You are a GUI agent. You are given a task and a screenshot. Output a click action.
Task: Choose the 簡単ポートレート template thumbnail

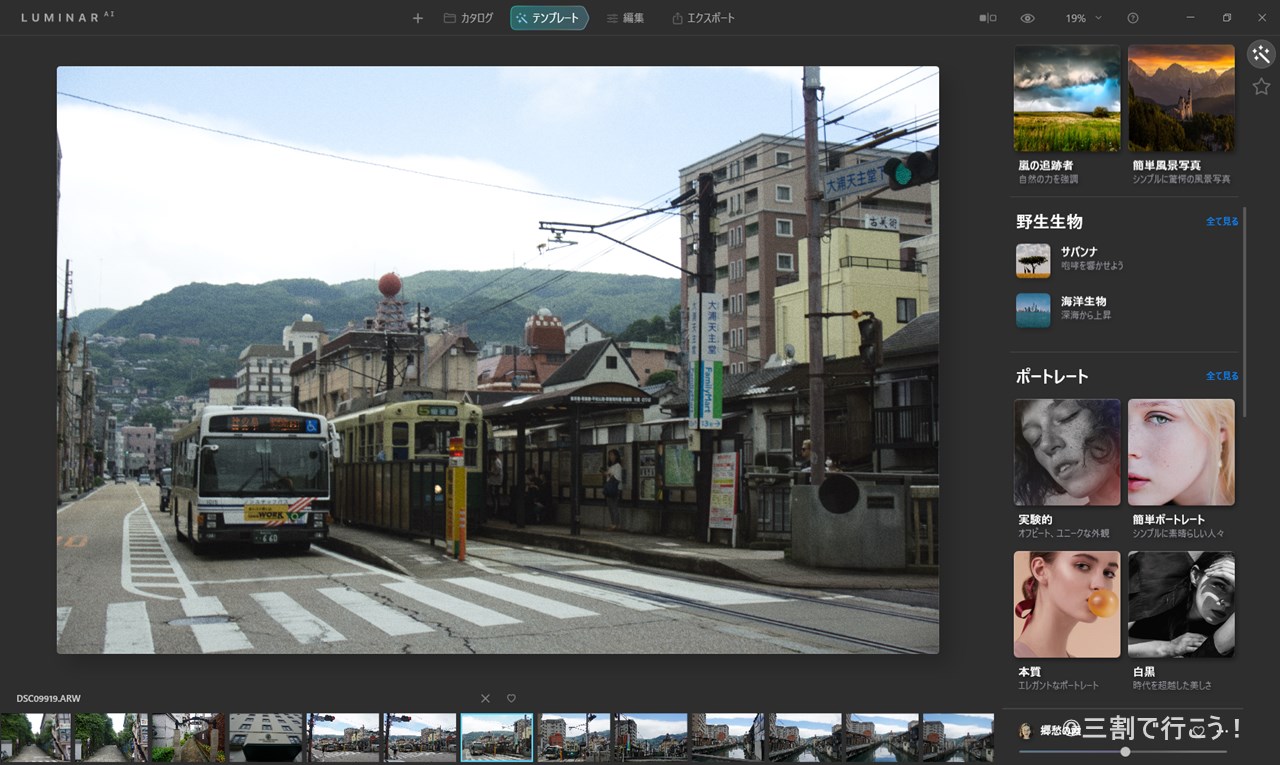pyautogui.click(x=1181, y=452)
